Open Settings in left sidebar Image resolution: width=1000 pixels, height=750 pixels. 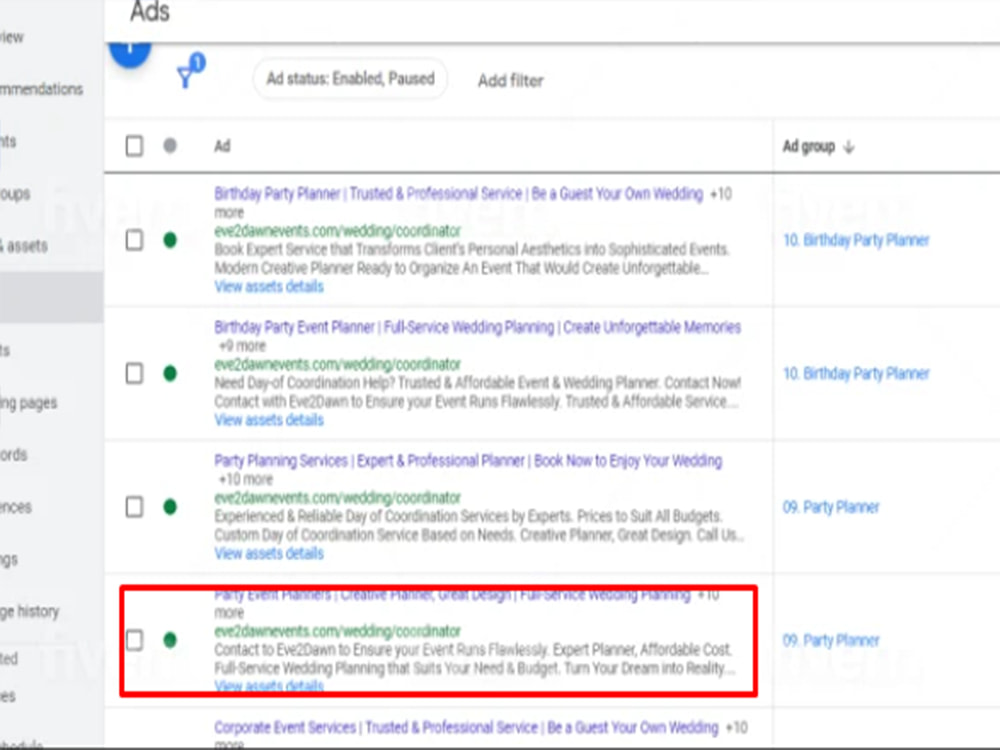9,559
